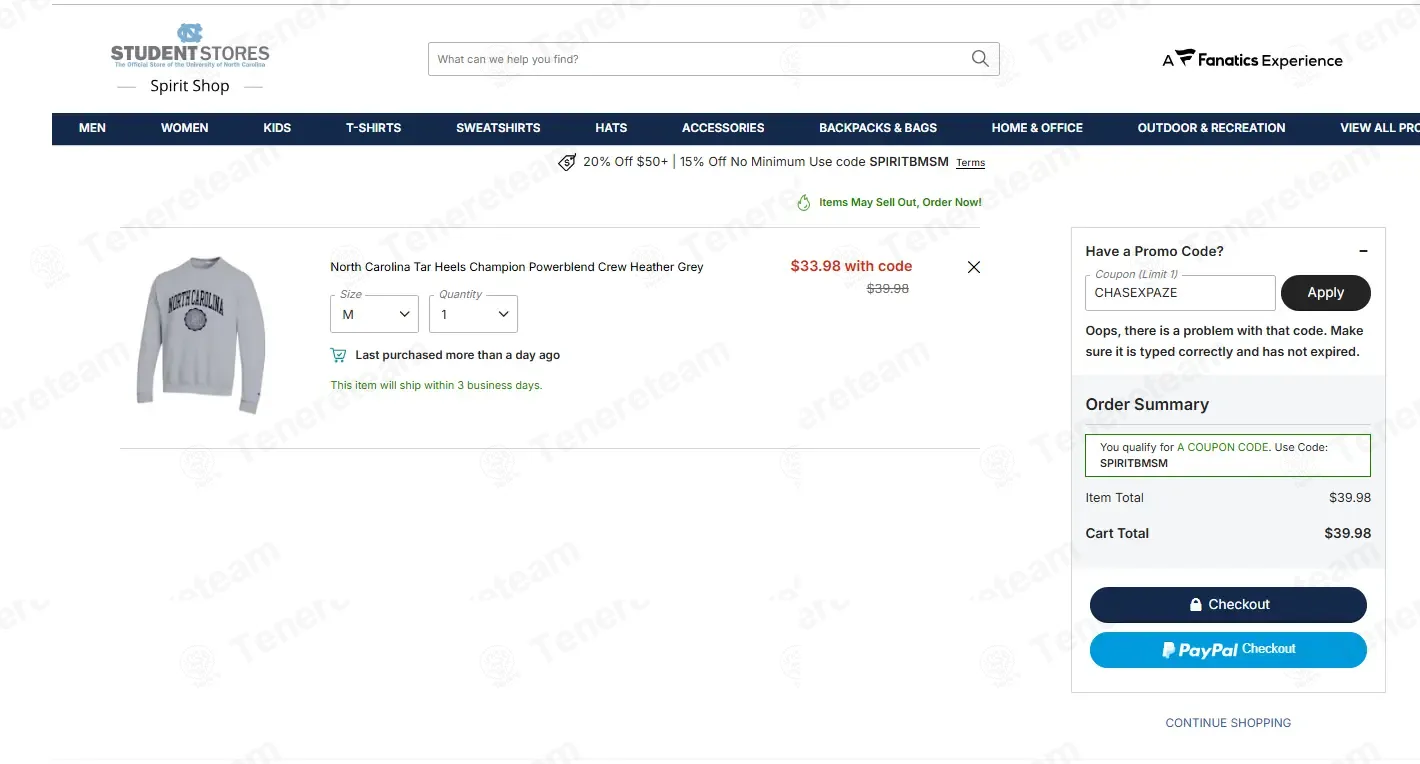Open the Backpacks & Bags menu

point(878,128)
